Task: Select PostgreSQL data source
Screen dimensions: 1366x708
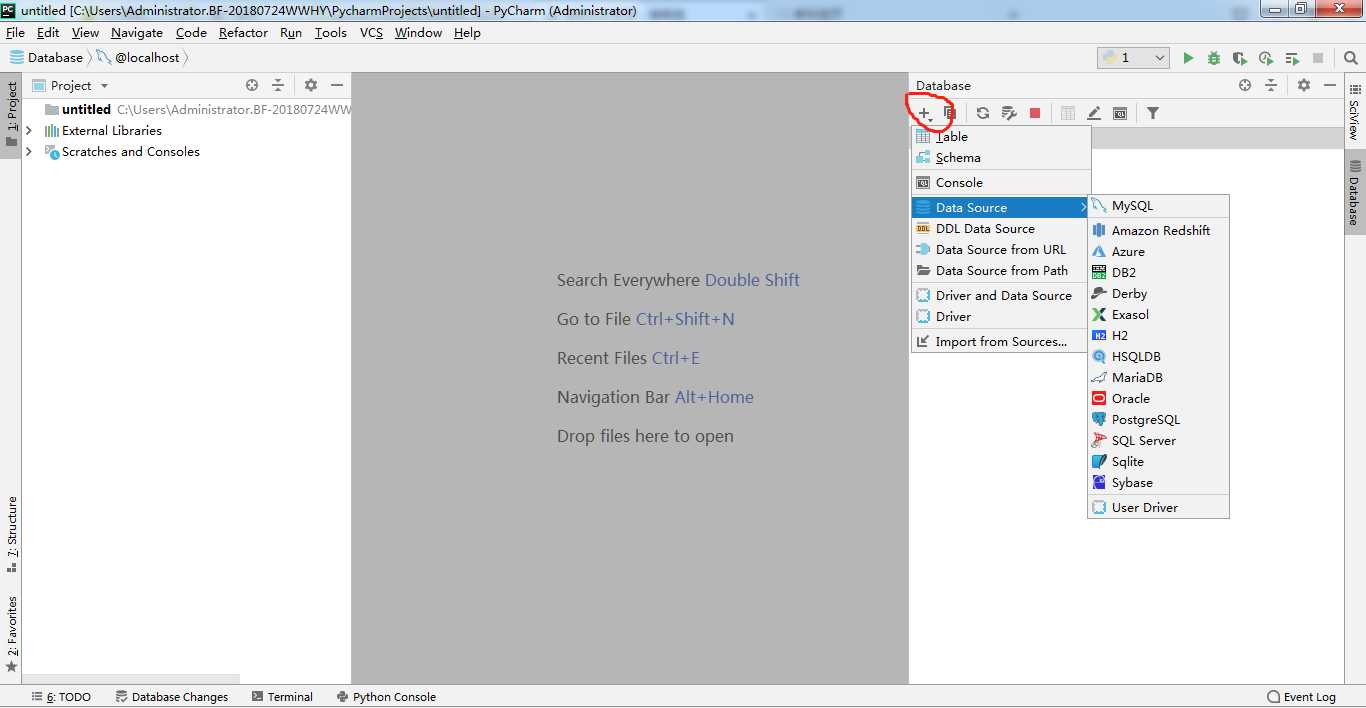Action: (x=1158, y=420)
